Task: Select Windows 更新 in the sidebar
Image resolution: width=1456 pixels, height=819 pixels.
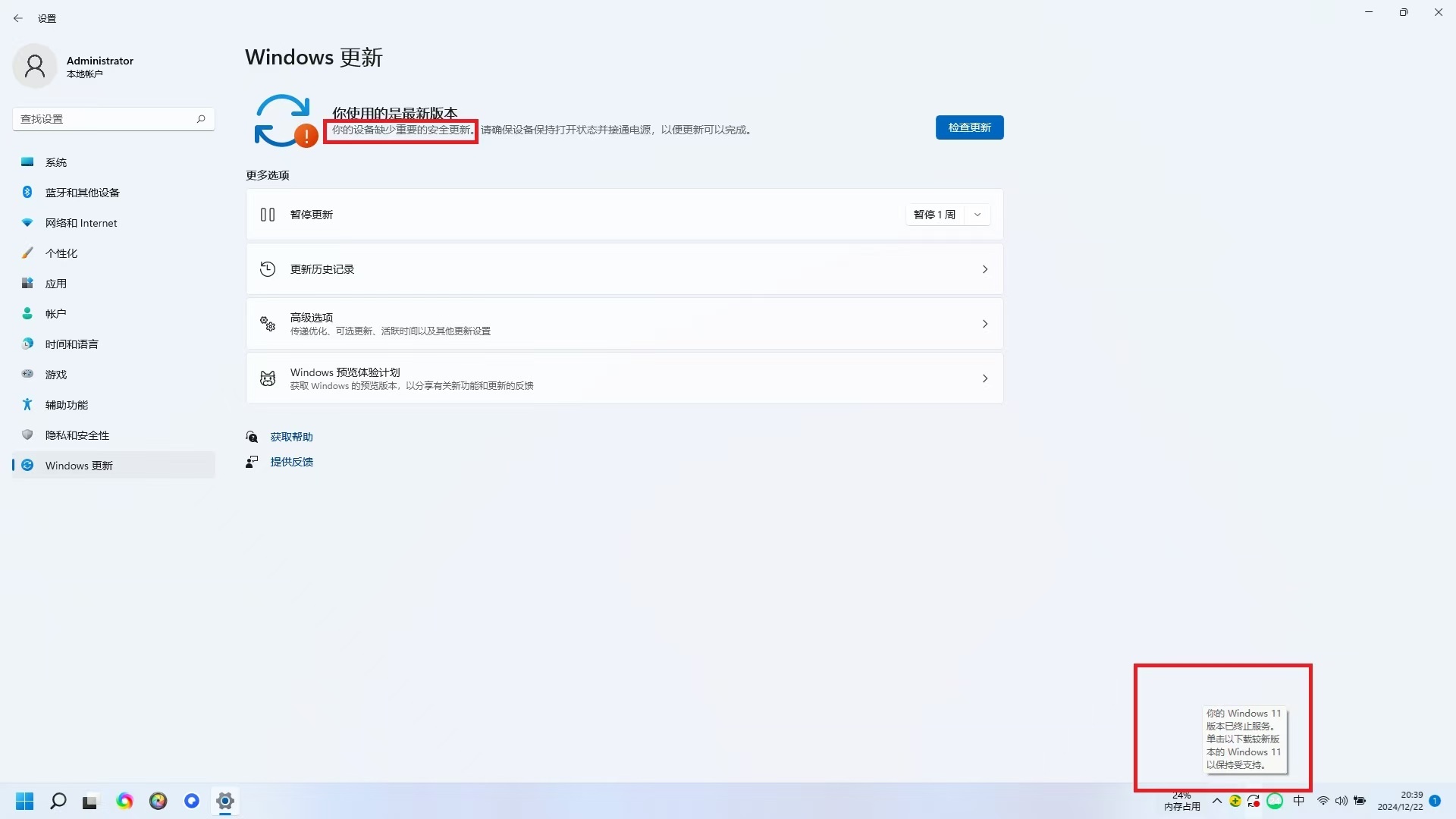Action: click(80, 465)
